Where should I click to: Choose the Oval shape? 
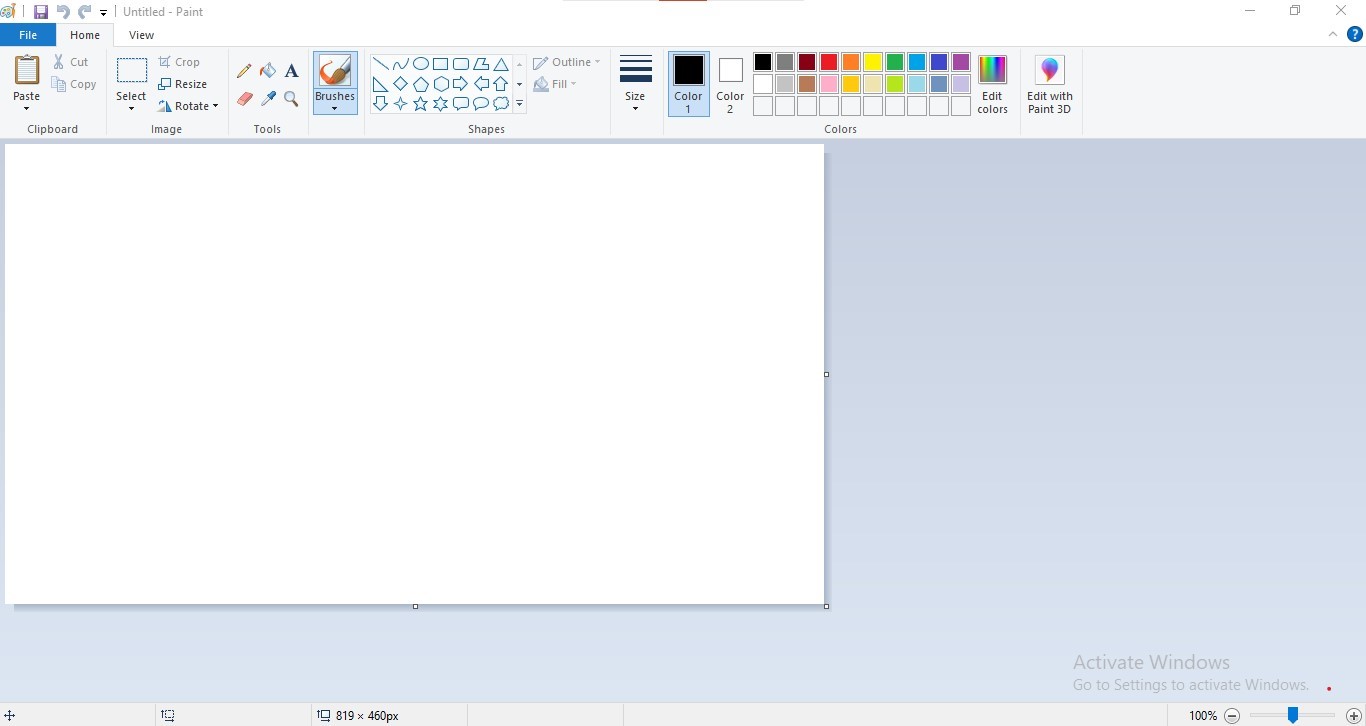(421, 64)
